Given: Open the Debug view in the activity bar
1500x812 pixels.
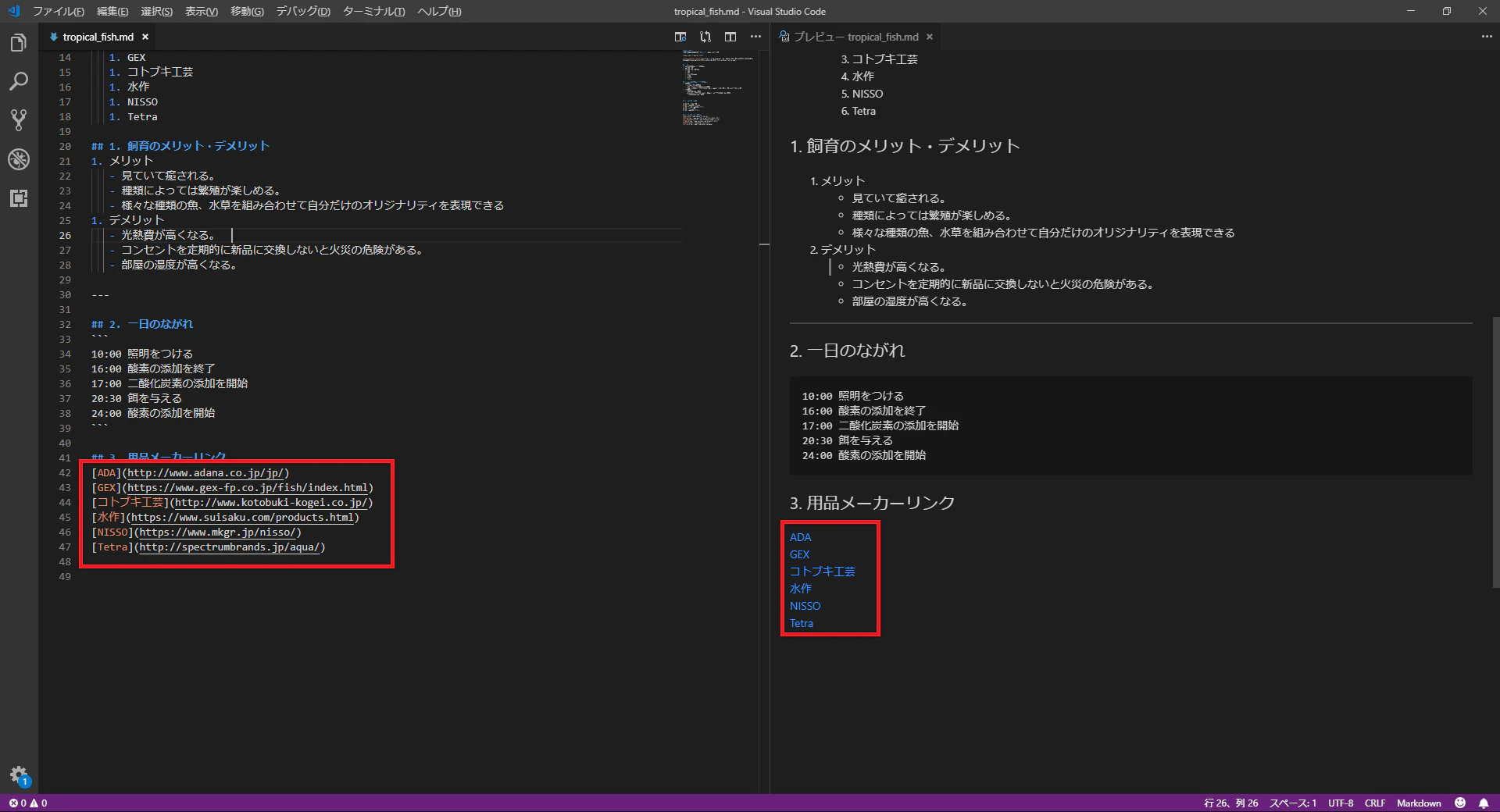Looking at the screenshot, I should (19, 158).
